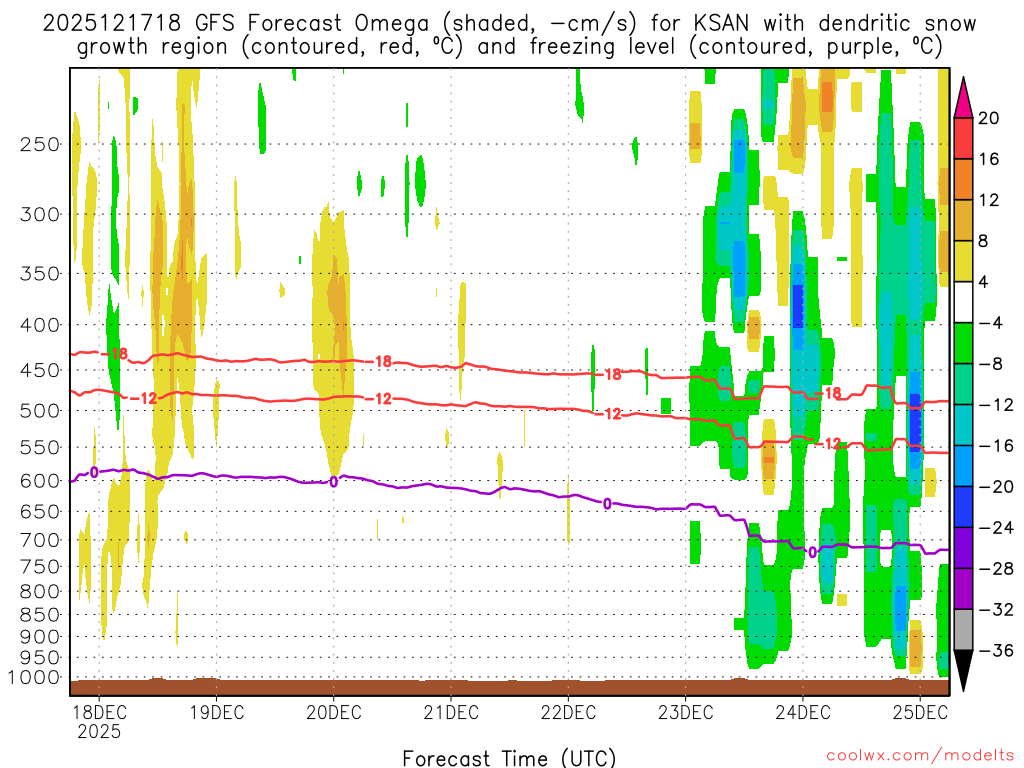This screenshot has height=768, width=1024.
Task: Click the "950" pressure level label
Action: (x=40, y=657)
